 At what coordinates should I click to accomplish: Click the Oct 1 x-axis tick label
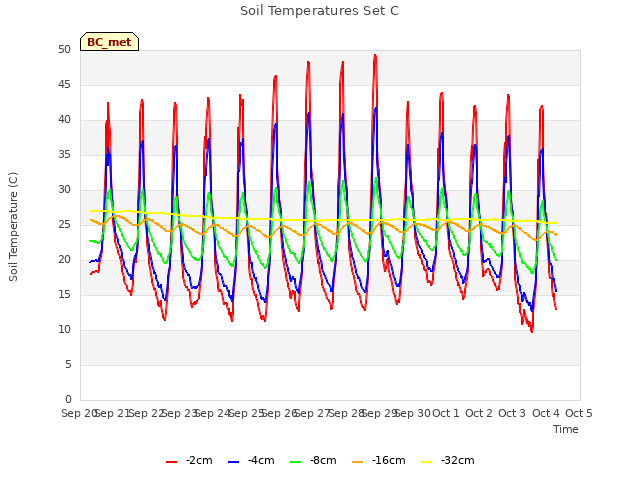[446, 413]
